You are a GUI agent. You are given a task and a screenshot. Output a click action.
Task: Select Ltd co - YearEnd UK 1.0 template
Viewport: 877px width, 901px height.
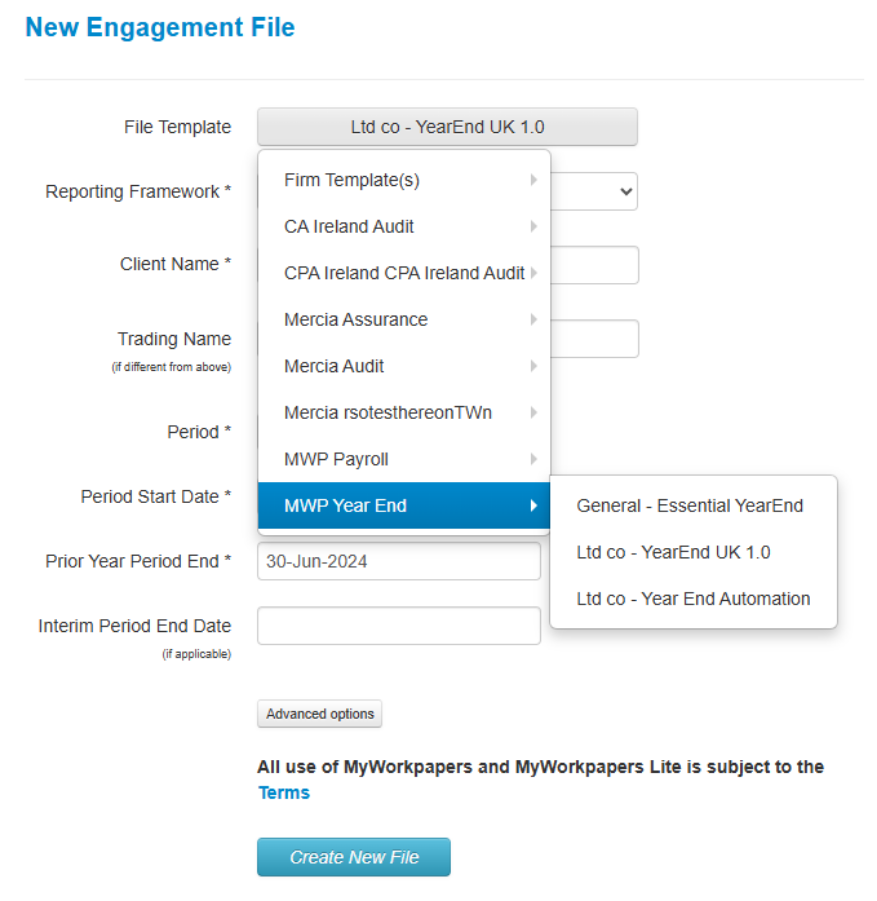(x=673, y=552)
